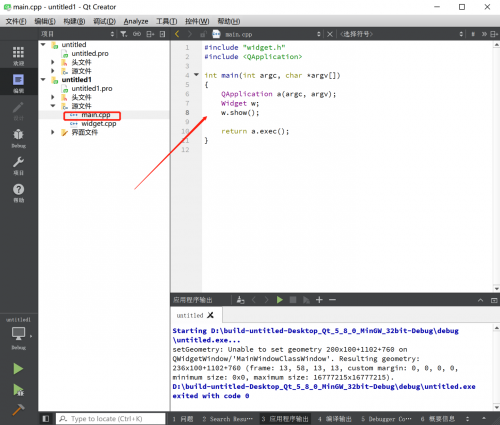Go forward with the right arrow in editor toolbar
The image size is (500, 425).
(190, 34)
